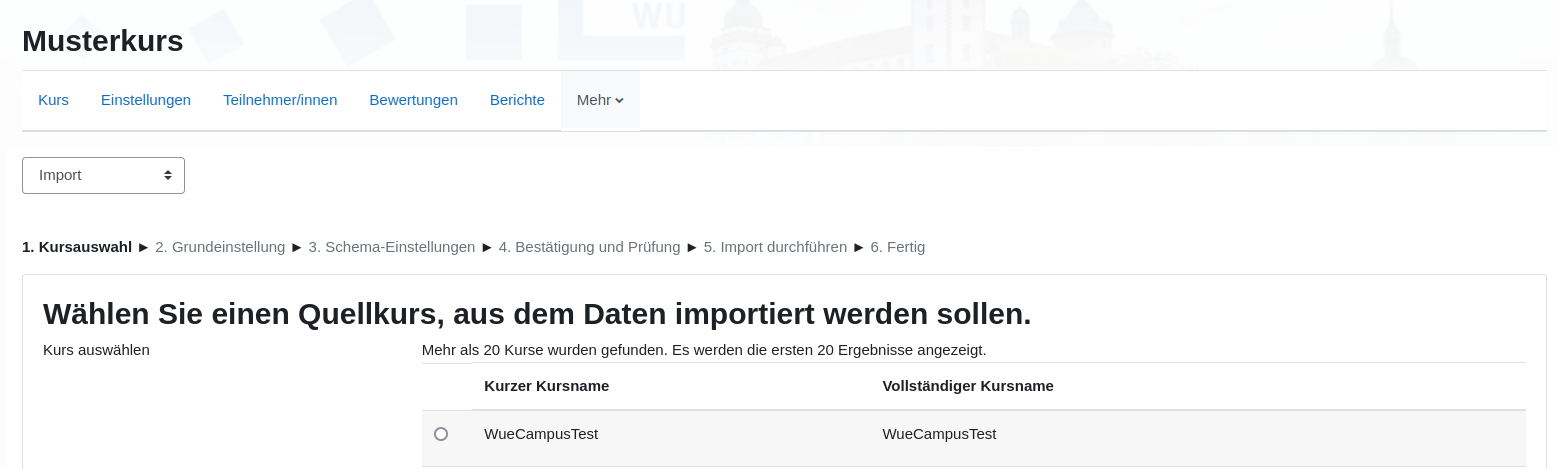Click the Kurzer Kursname column header

coord(546,386)
